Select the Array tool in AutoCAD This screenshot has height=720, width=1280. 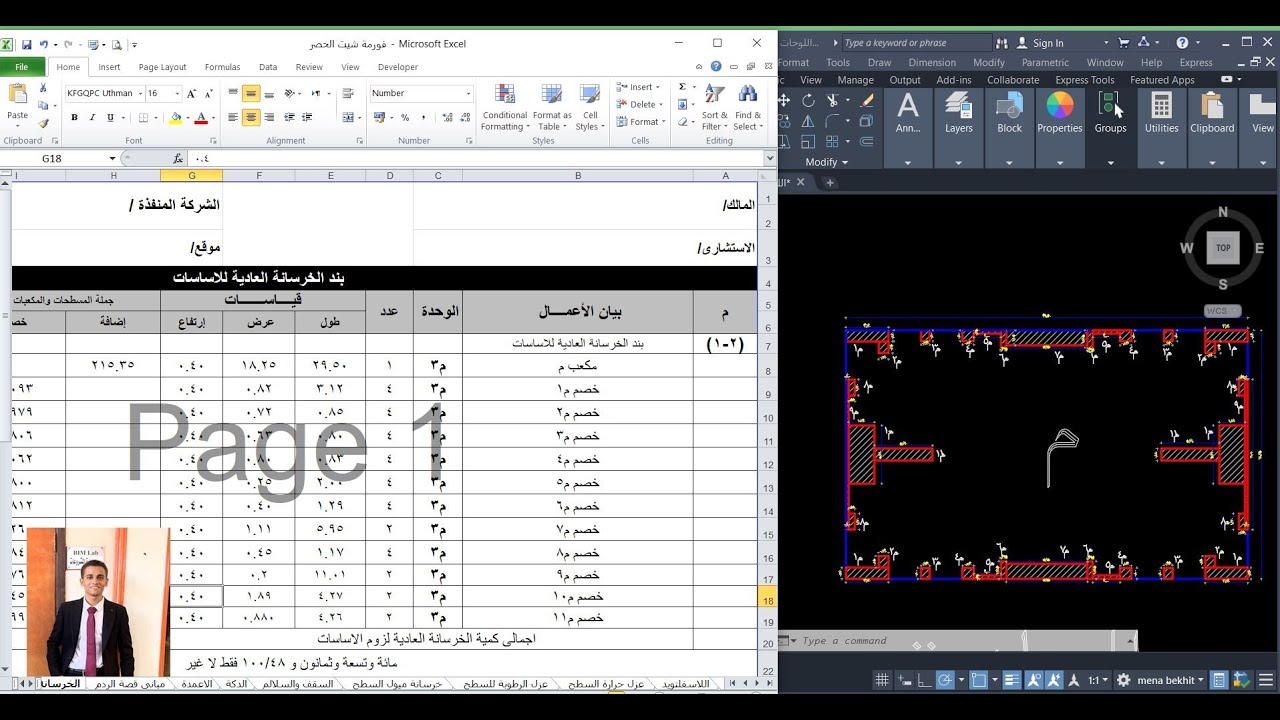833,142
